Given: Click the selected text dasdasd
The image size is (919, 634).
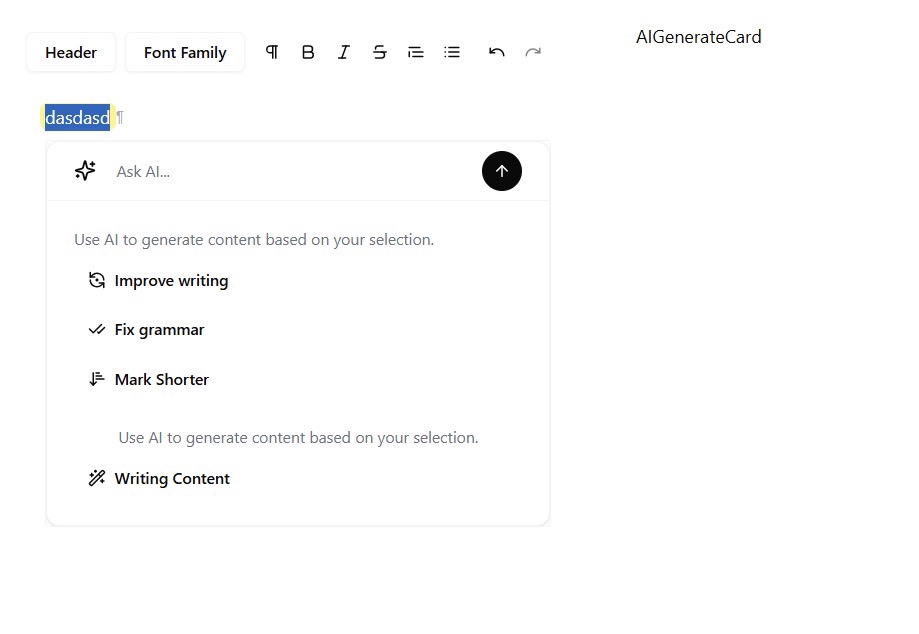Looking at the screenshot, I should [x=77, y=118].
